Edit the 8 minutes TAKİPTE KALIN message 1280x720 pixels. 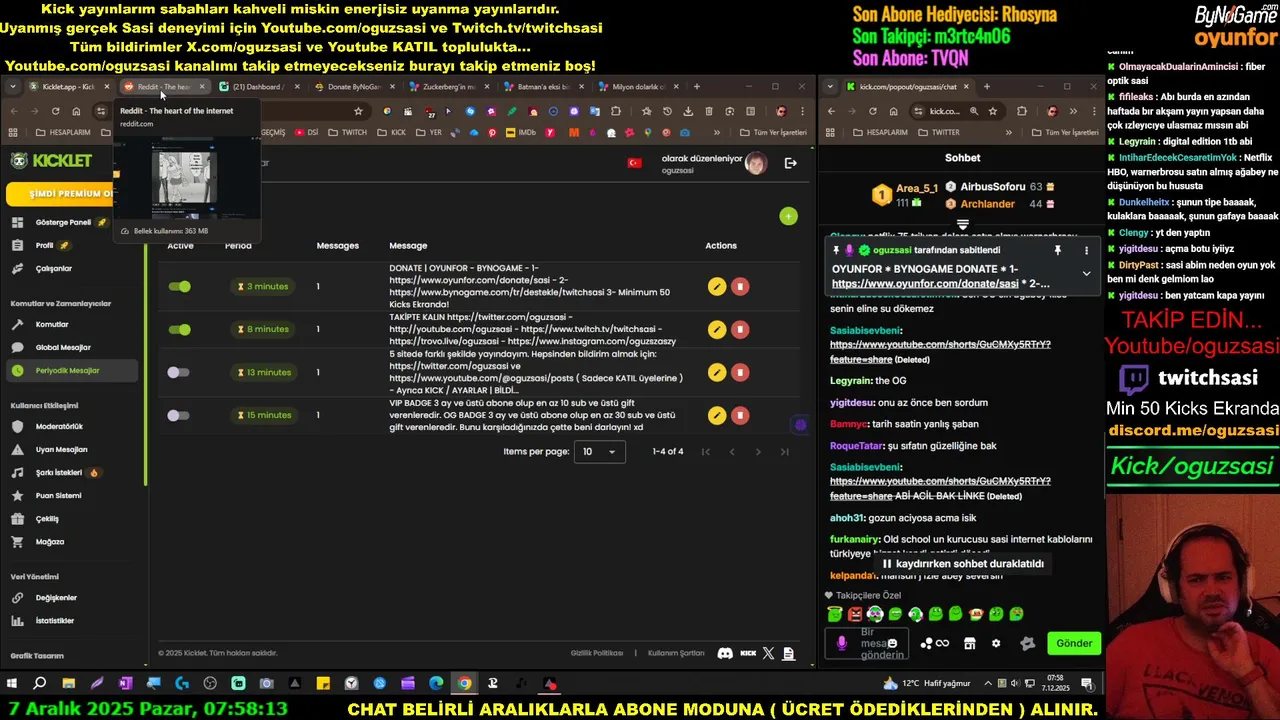(716, 329)
